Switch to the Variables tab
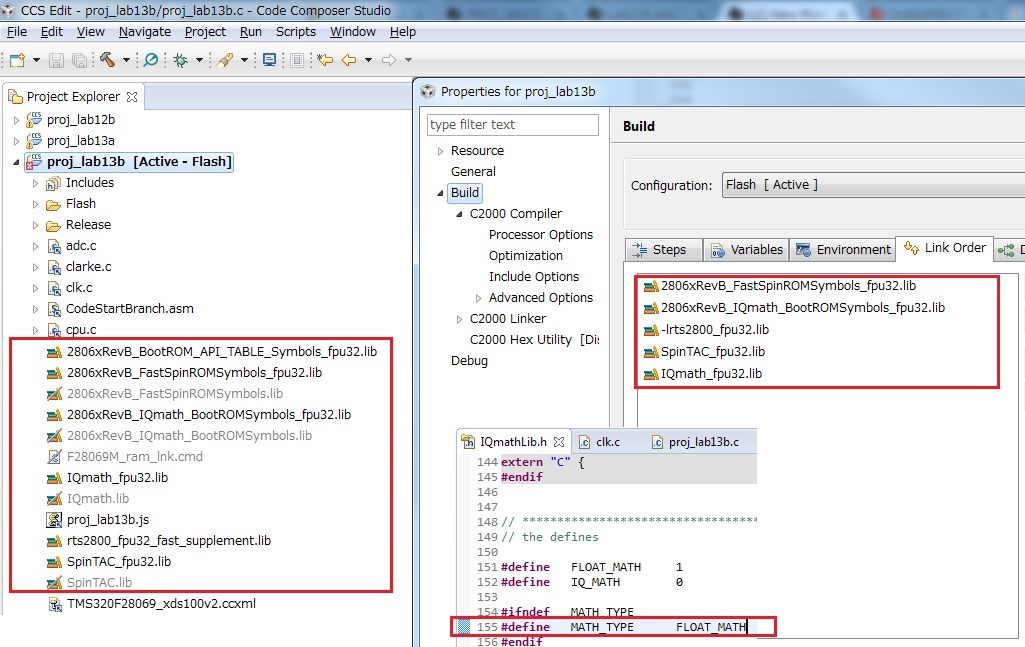1025x647 pixels. point(747,250)
